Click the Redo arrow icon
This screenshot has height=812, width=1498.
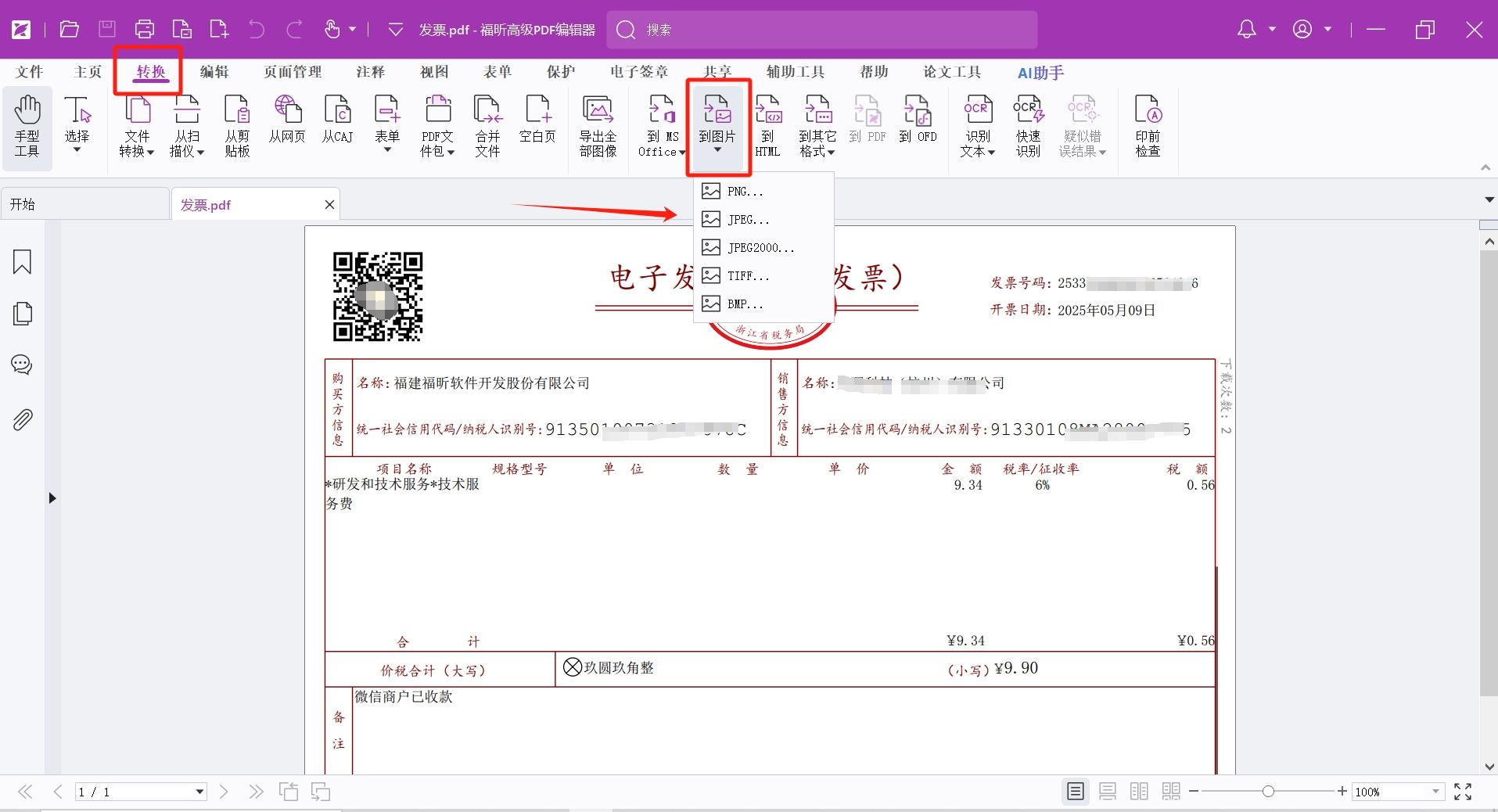click(294, 30)
